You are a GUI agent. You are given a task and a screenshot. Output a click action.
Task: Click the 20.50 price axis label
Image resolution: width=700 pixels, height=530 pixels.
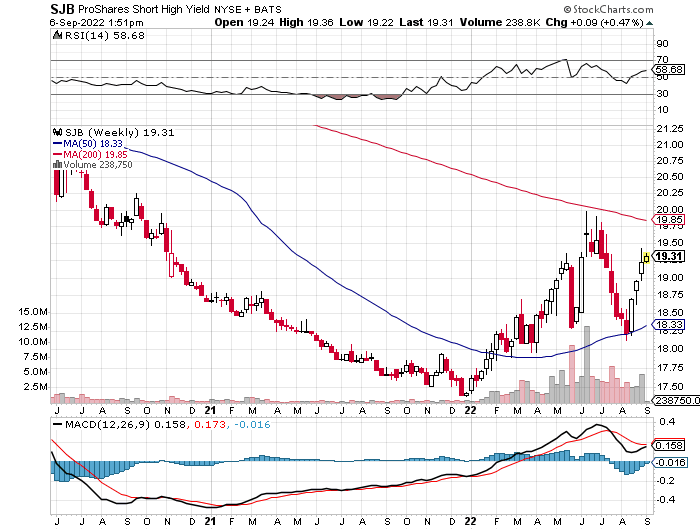click(x=670, y=177)
